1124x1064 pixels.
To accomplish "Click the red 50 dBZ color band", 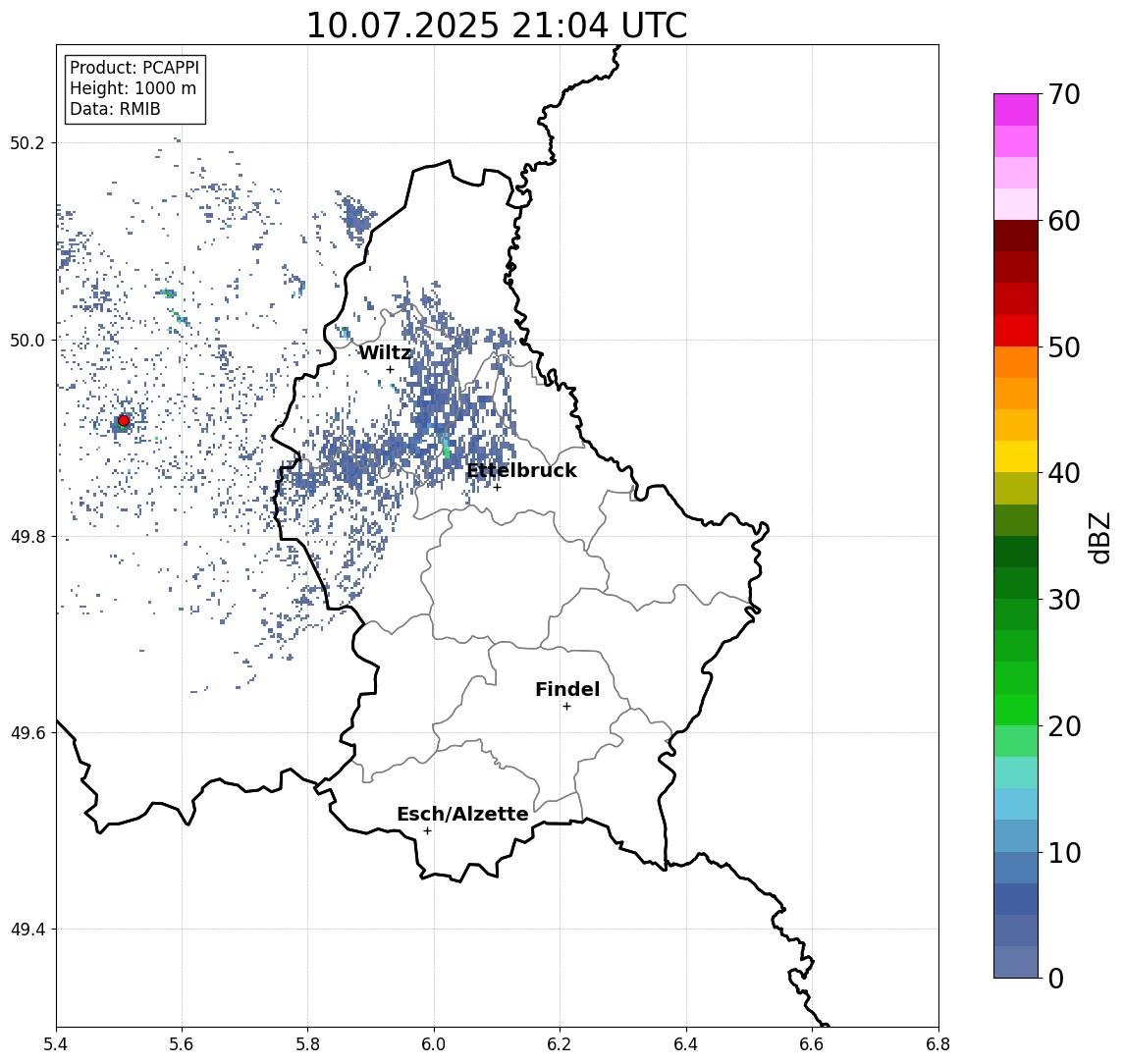I will coord(1016,331).
